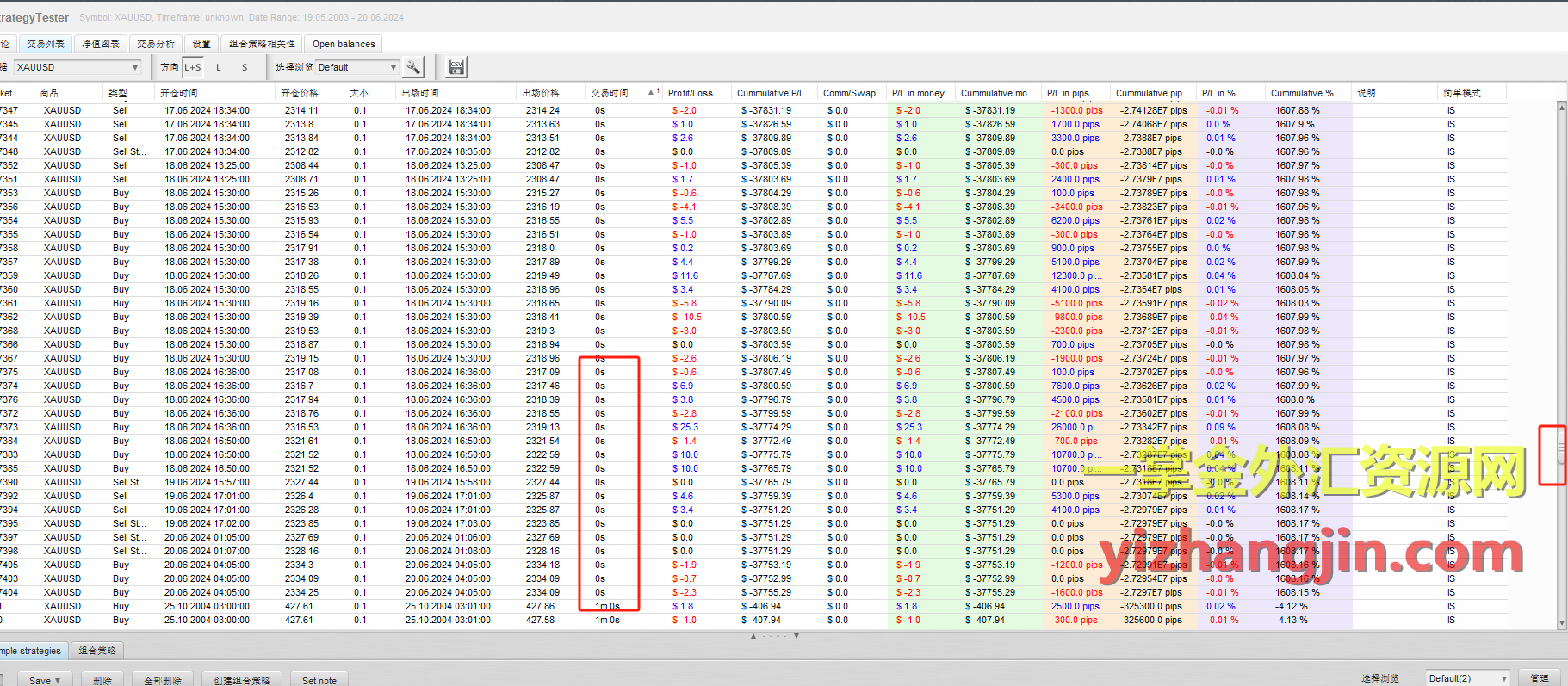Select the cell -4.12 %
This screenshot has height=686, width=1568.
coord(1291,606)
